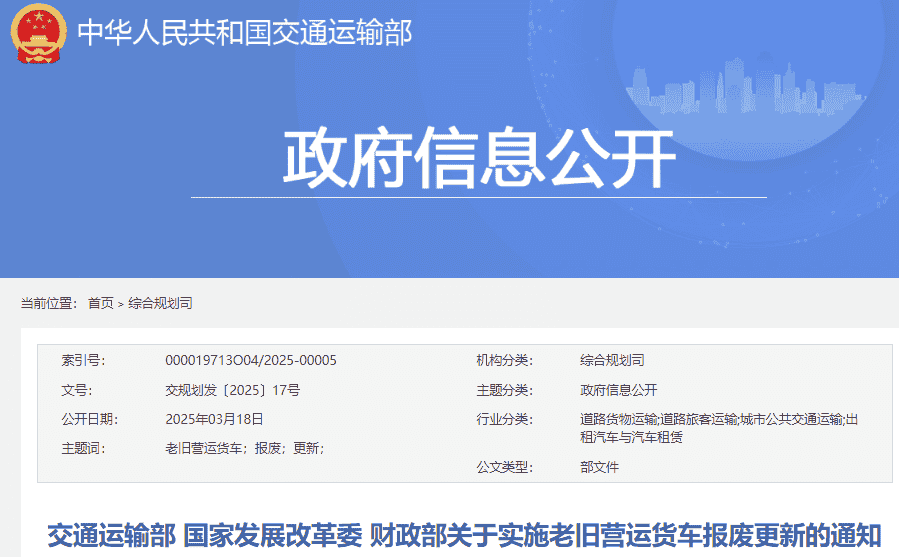Click the publish date 2025年03月18日
This screenshot has height=557, width=899.
click(214, 419)
